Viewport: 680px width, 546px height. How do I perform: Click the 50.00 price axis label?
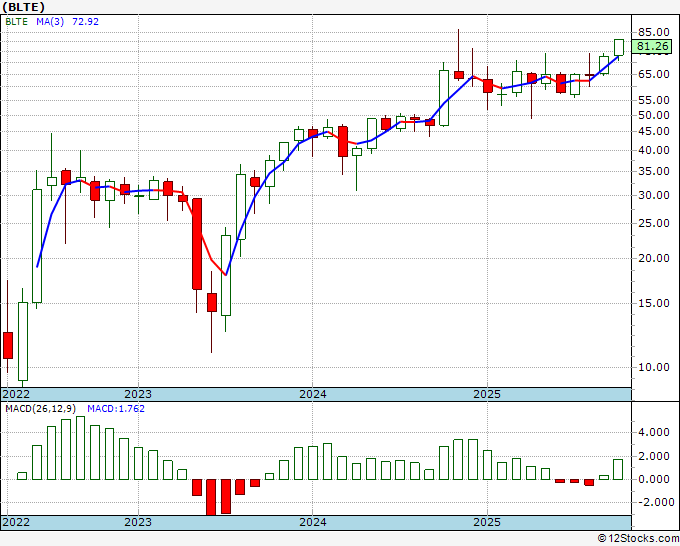point(654,115)
